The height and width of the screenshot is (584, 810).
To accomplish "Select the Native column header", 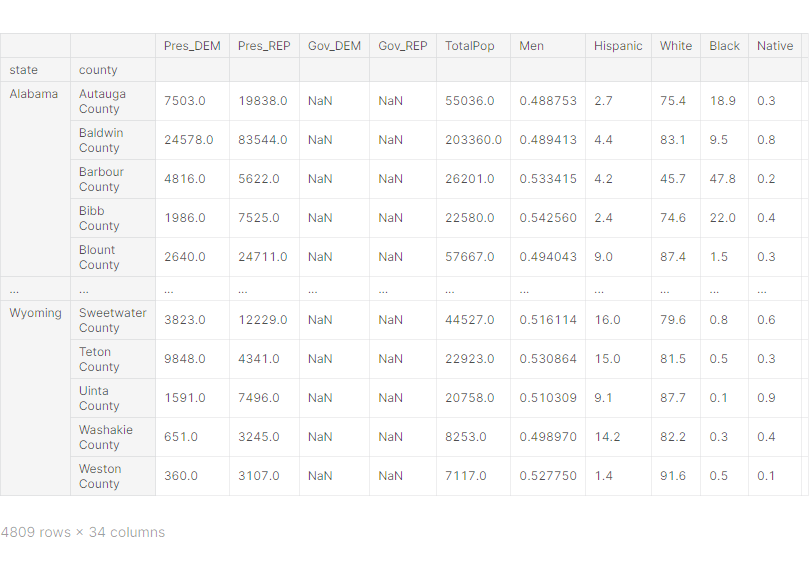I will [775, 46].
